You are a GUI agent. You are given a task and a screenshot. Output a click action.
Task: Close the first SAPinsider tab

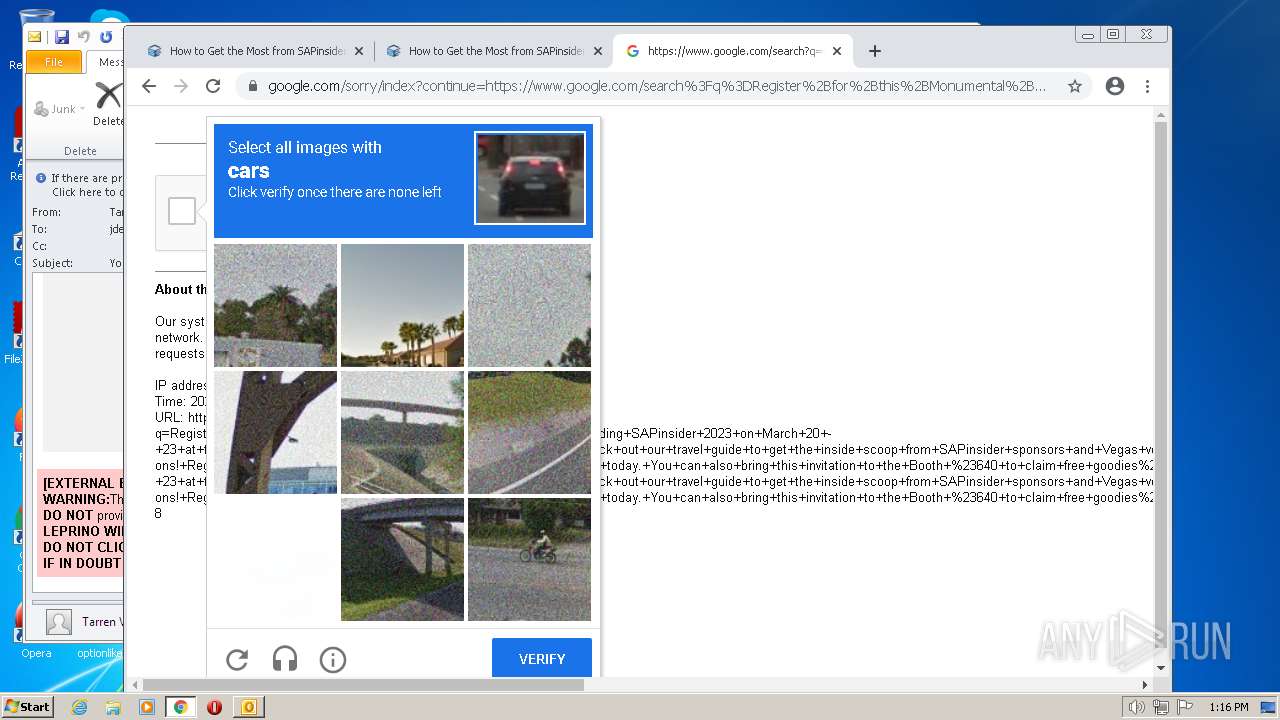click(359, 51)
